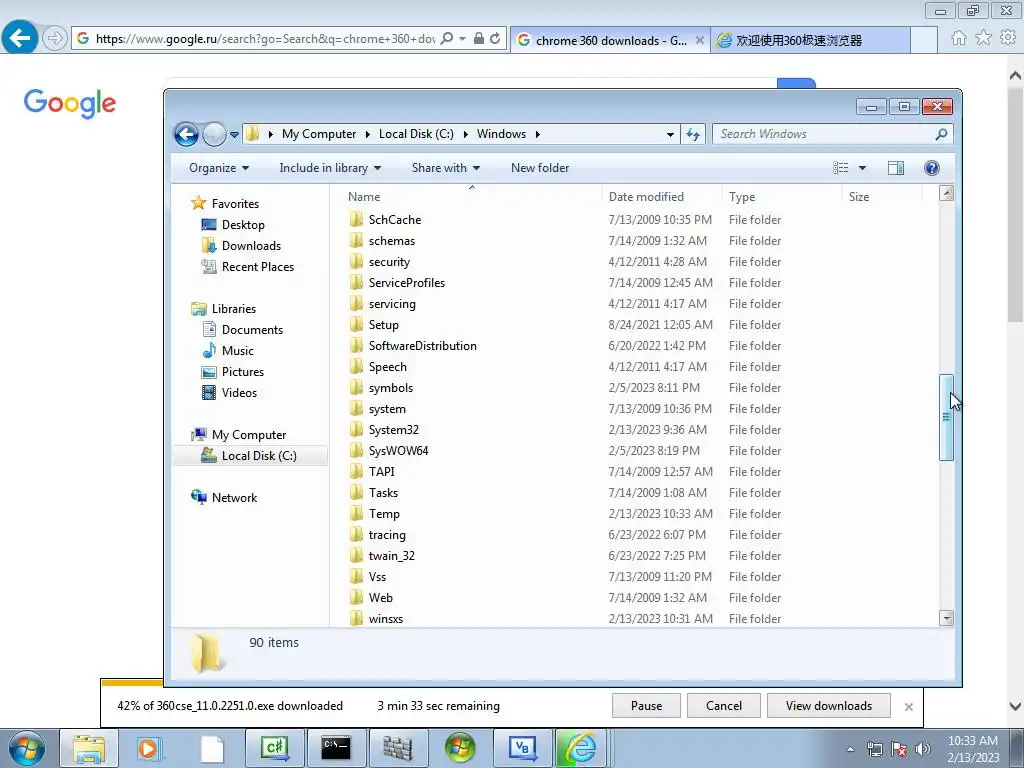Open IE Favorites star icon
1024x768 pixels.
pyautogui.click(x=984, y=38)
